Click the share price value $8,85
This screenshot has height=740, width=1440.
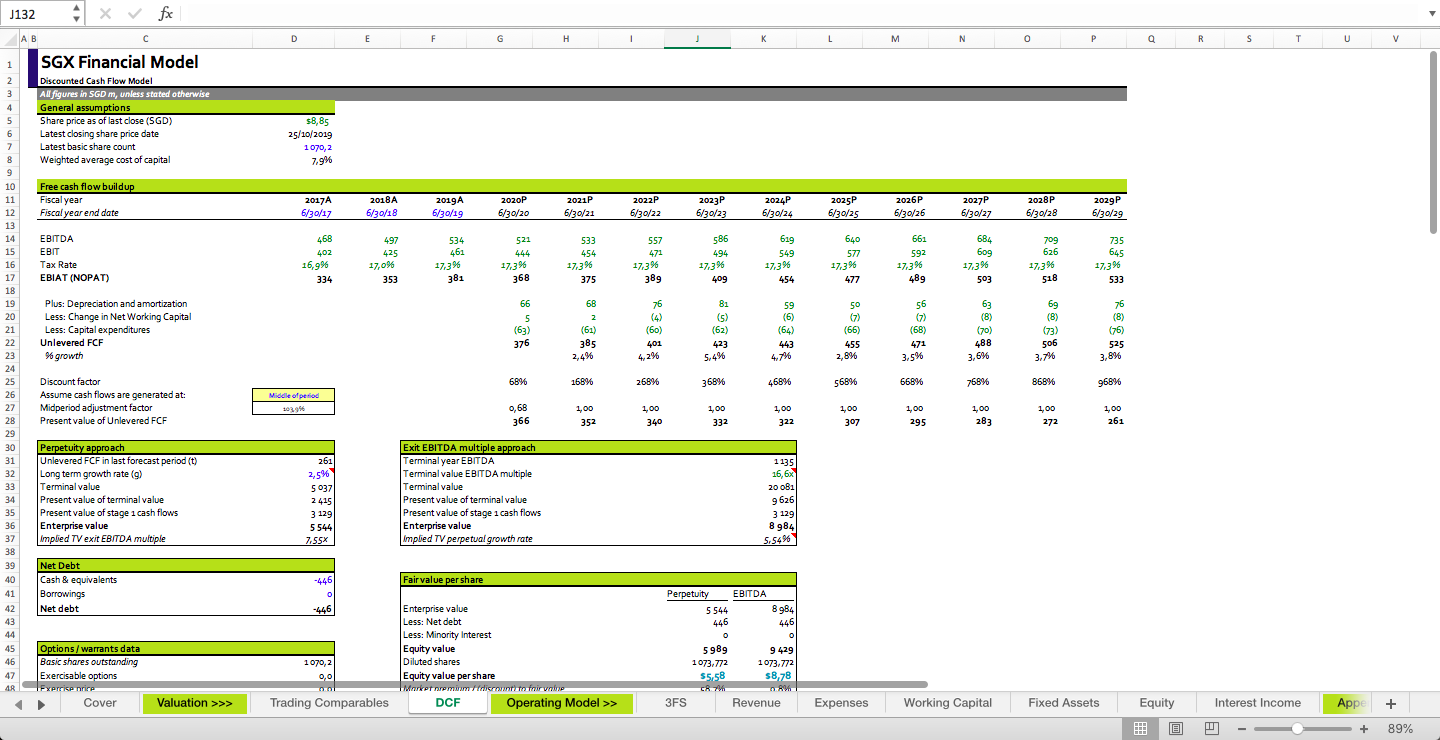click(319, 120)
